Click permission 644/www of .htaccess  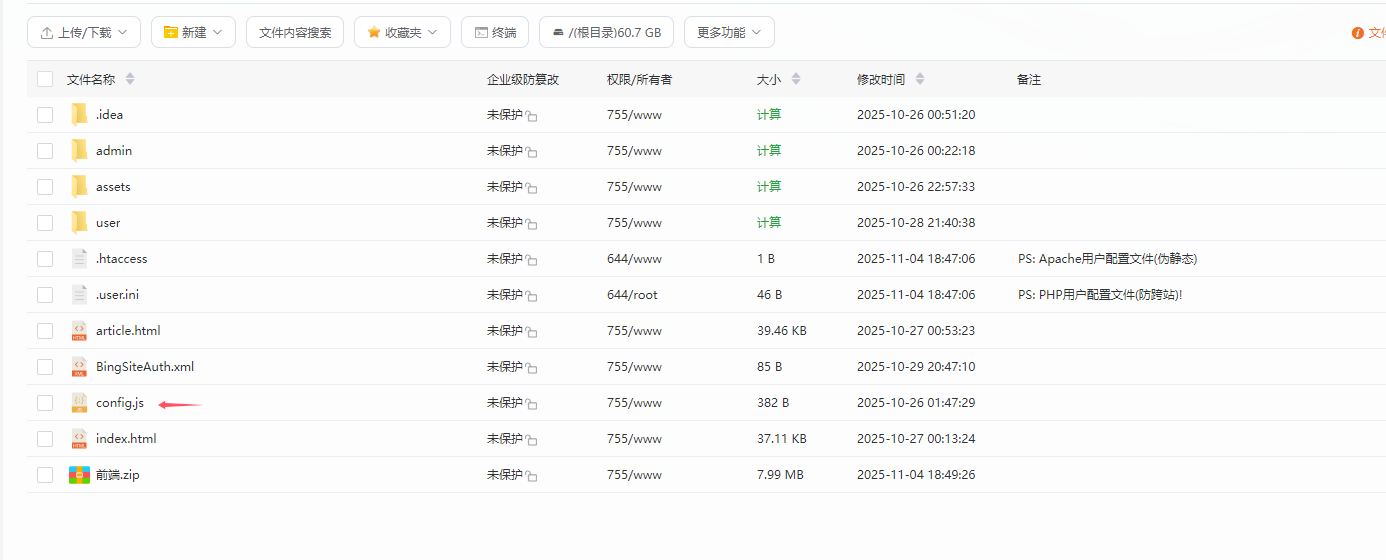pos(634,259)
